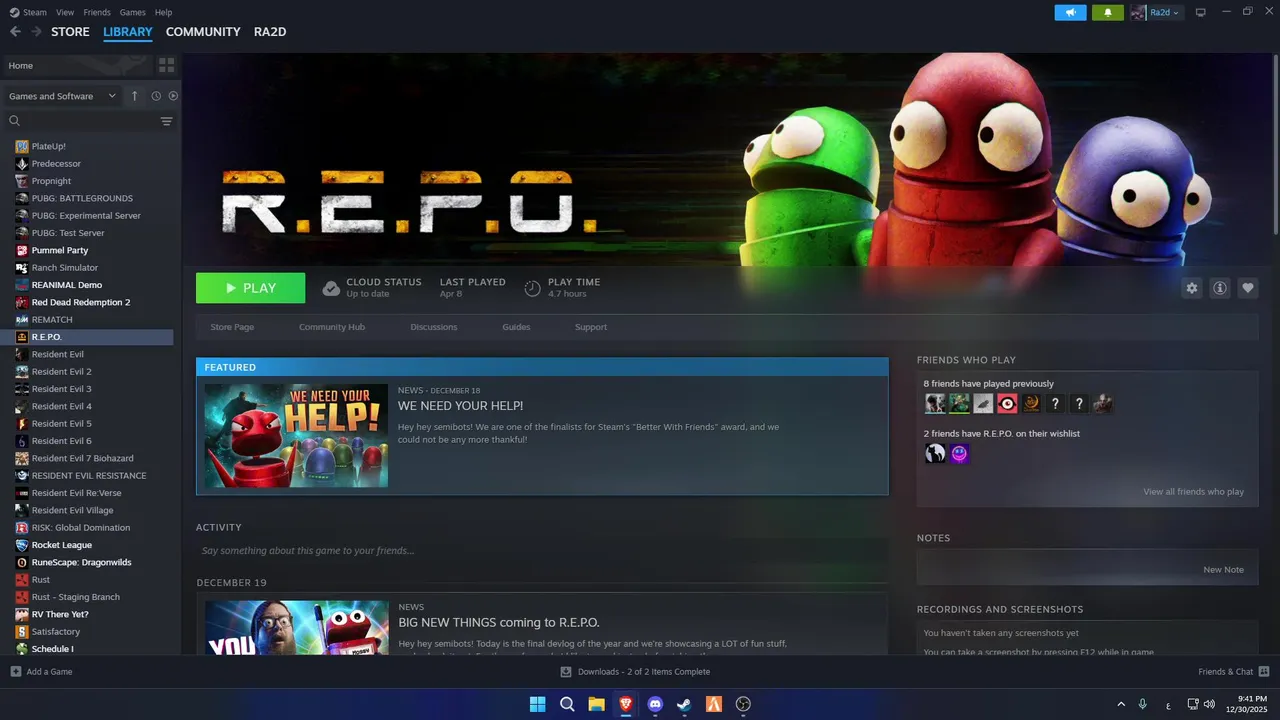Screen dimensions: 1280x720
Task: Open the R.E.P.O. game info icon
Action: (1219, 288)
